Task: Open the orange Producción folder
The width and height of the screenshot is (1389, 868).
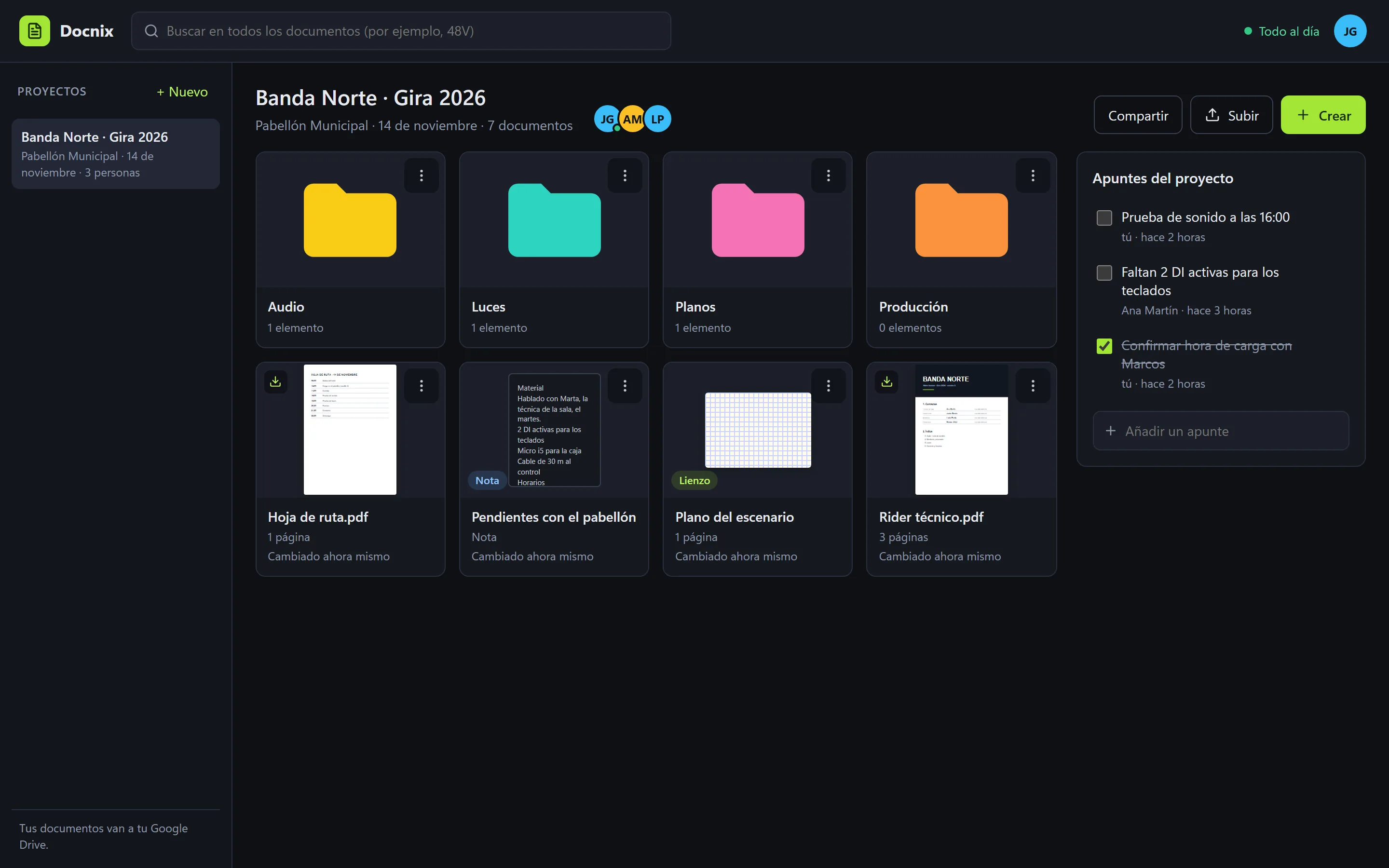Action: coord(961,220)
